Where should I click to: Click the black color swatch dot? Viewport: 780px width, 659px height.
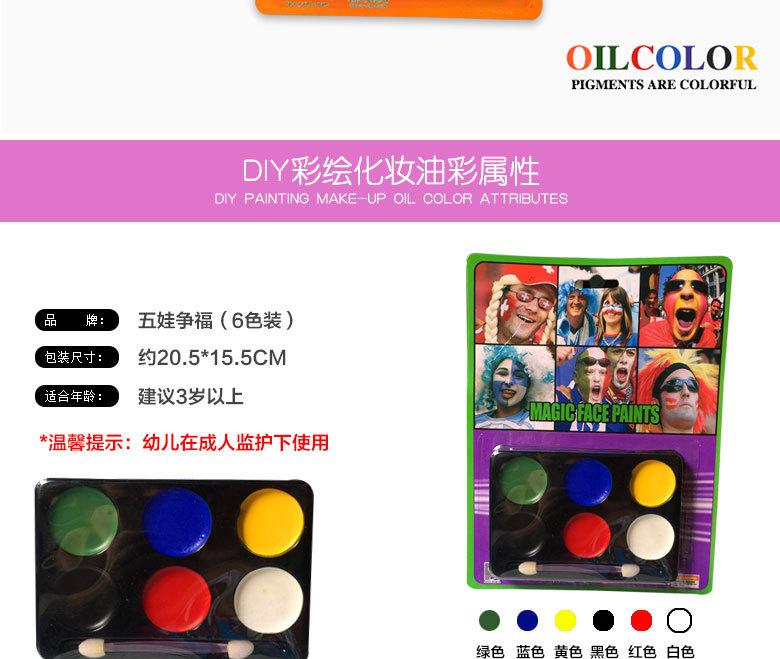coord(603,620)
